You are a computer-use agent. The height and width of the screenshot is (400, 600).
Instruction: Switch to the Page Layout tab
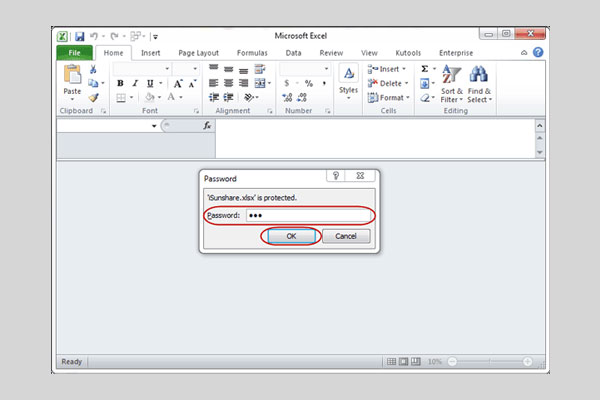199,53
